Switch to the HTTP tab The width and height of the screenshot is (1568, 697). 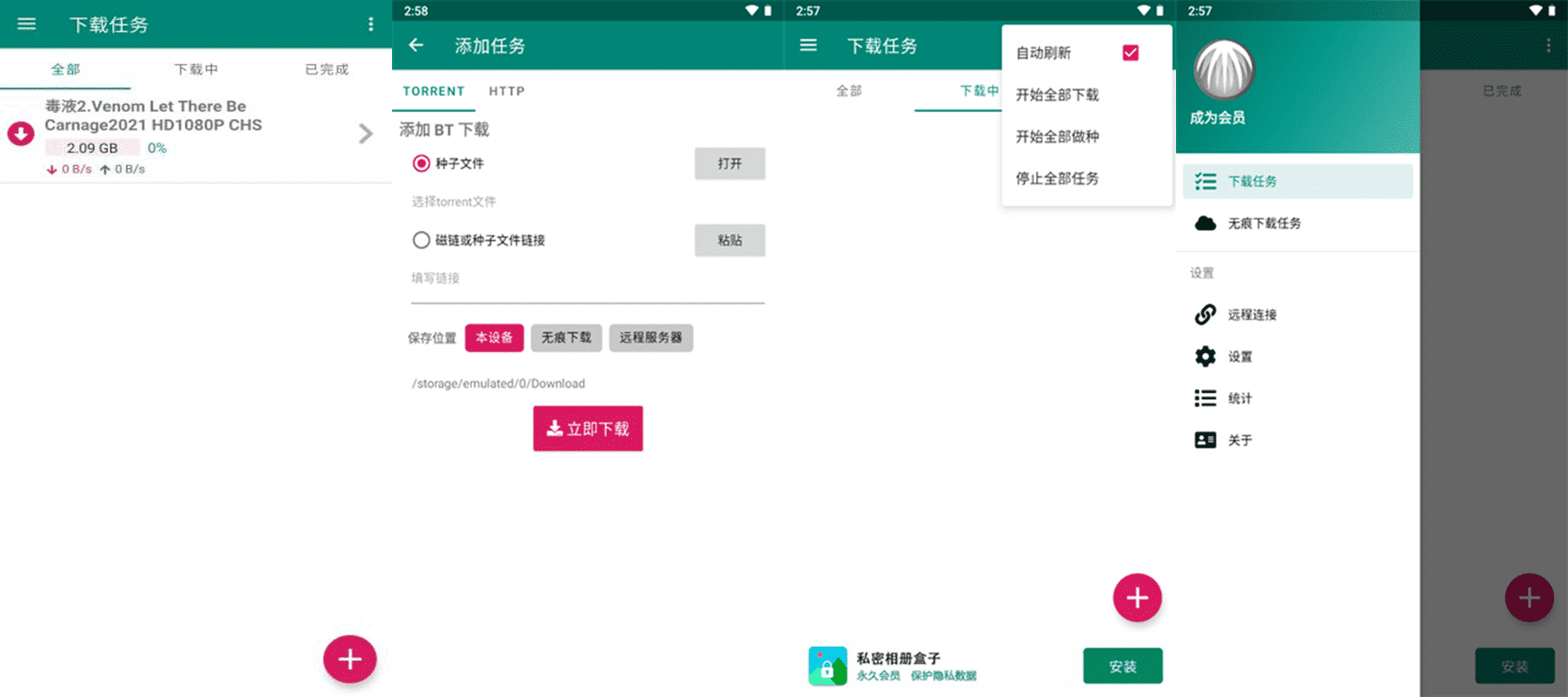pos(506,91)
